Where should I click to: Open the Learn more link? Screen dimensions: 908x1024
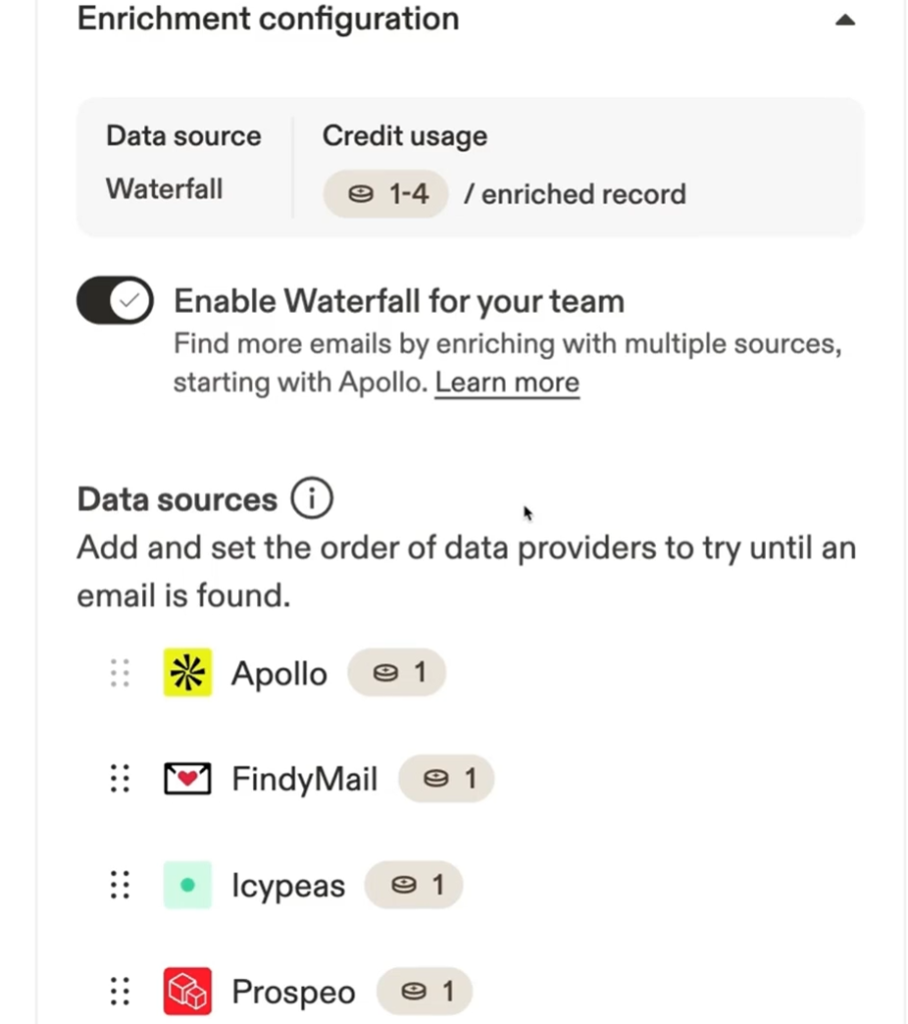coord(507,383)
